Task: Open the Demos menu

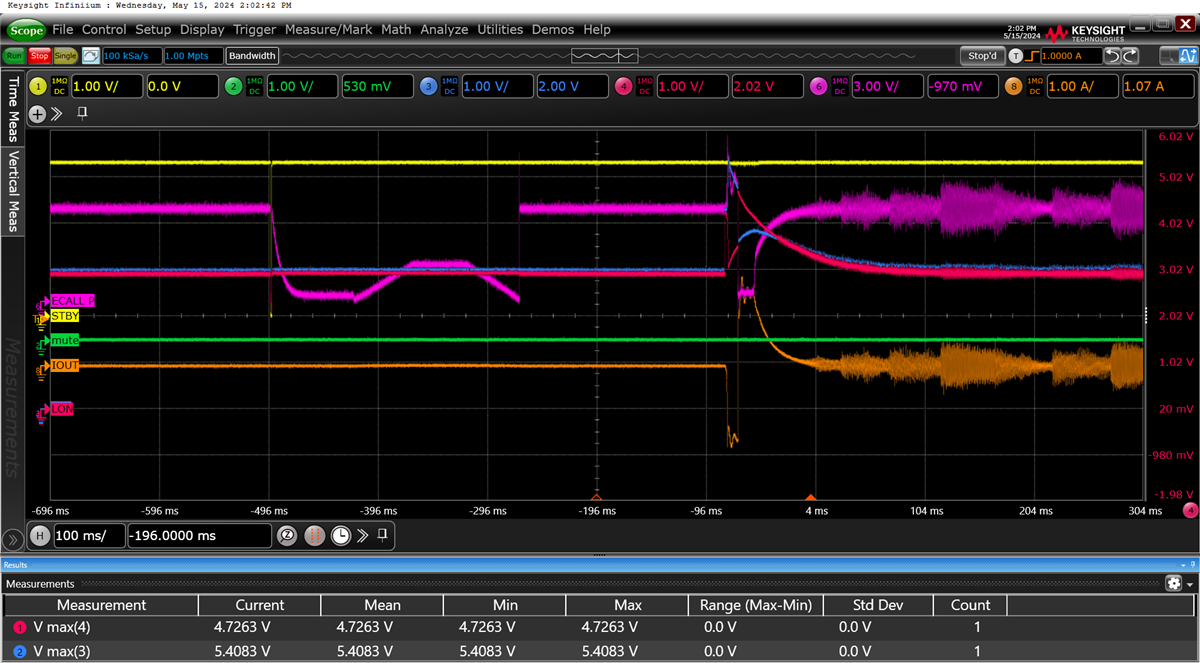Action: (x=553, y=30)
